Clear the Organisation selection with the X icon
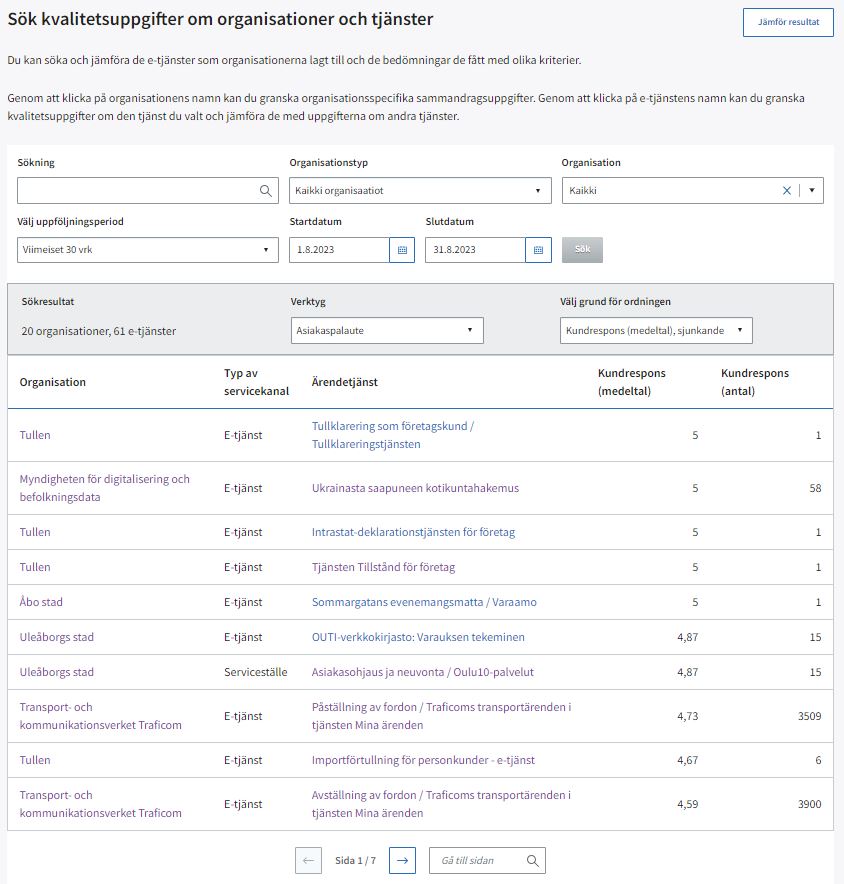Viewport: 844px width, 884px height. point(787,191)
